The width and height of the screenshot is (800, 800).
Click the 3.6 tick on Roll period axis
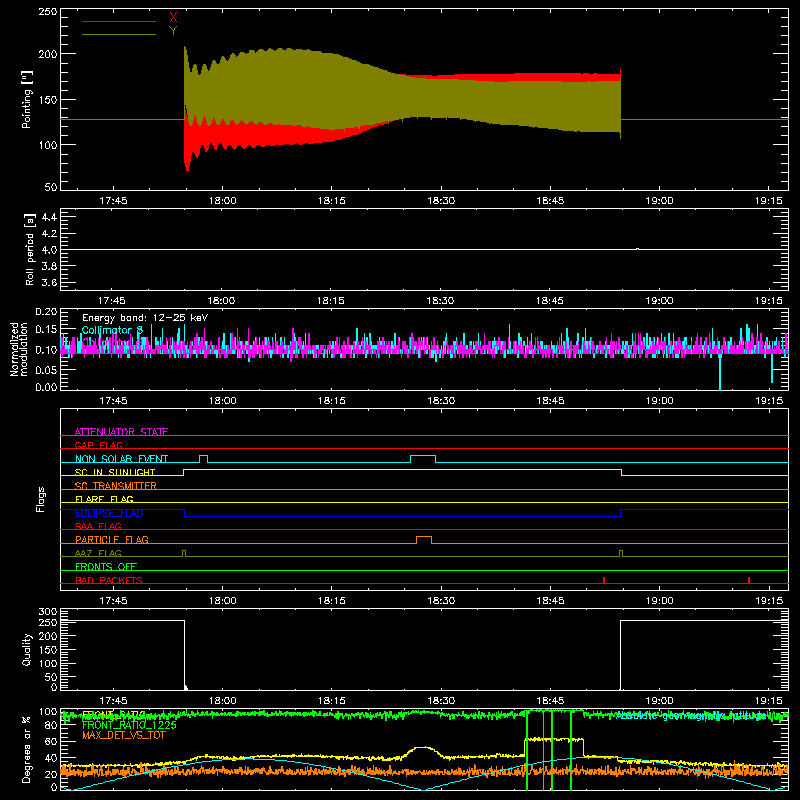pos(49,282)
